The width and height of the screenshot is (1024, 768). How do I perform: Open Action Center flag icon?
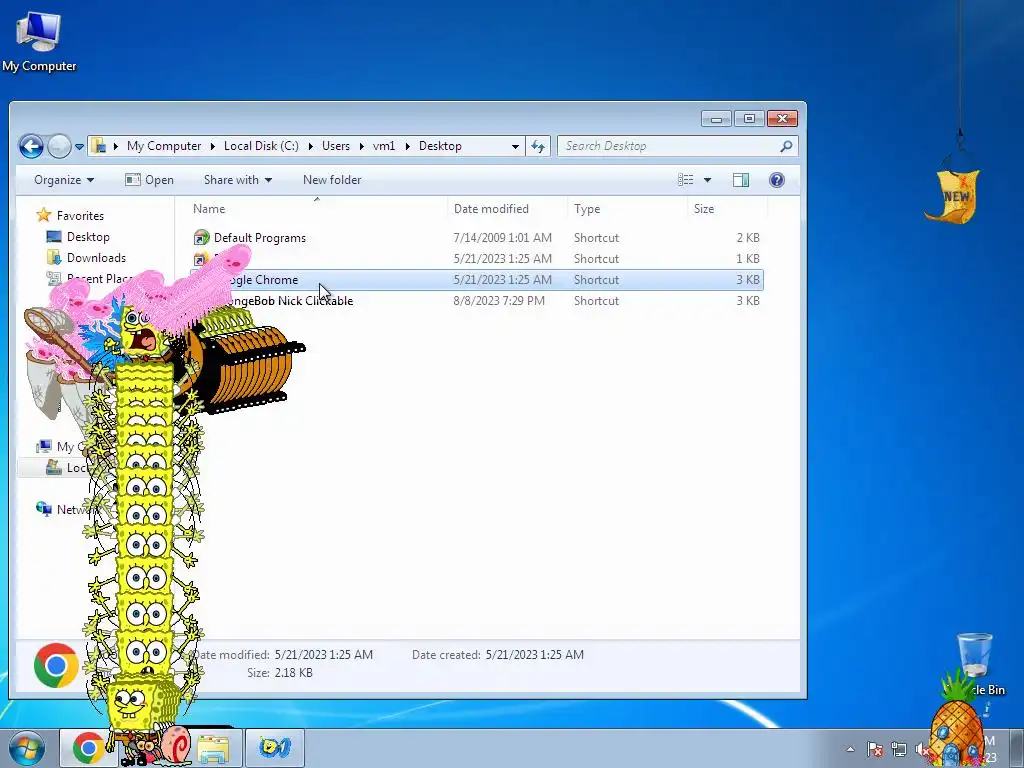click(x=874, y=749)
